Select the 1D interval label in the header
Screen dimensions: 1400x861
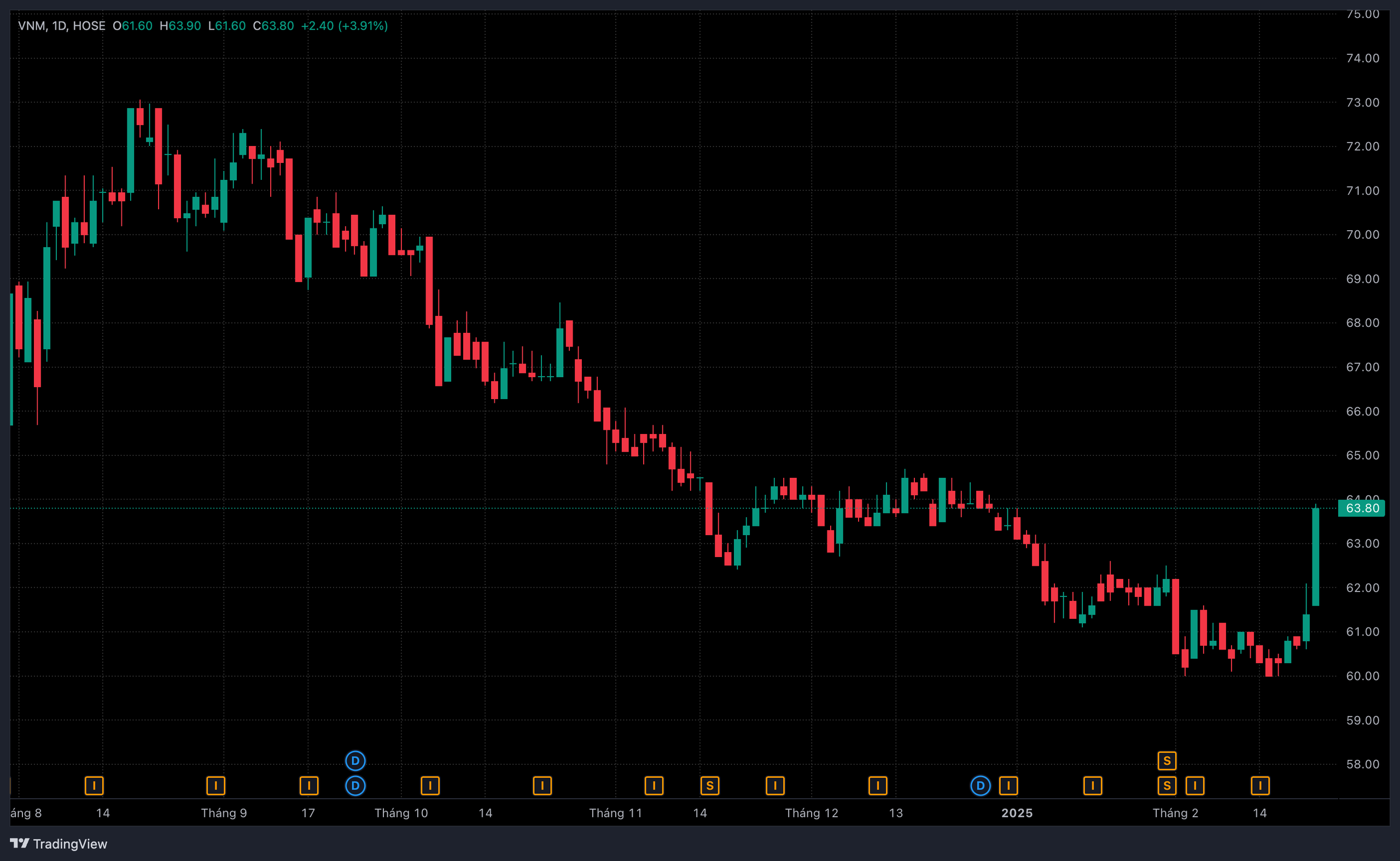click(x=60, y=26)
